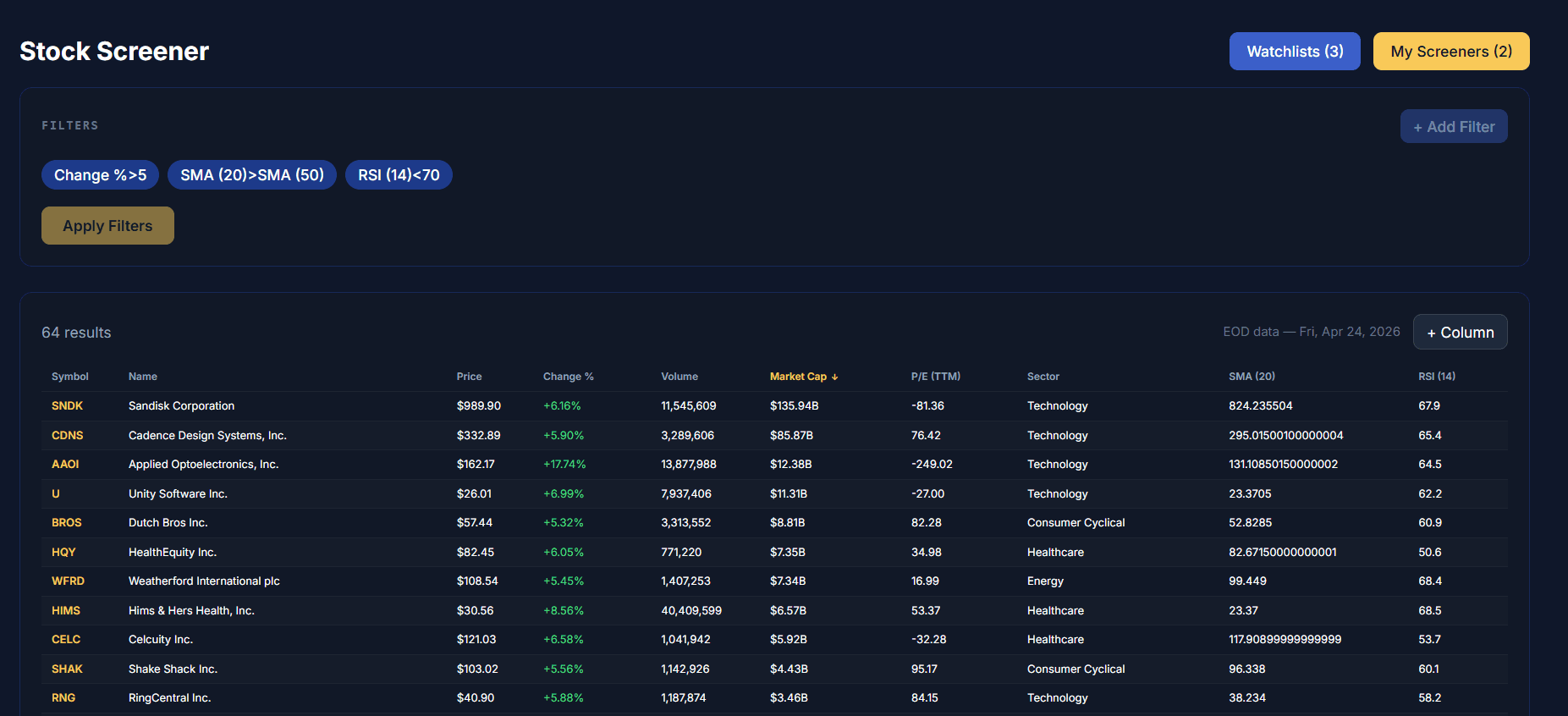Sort by Change % column header

(x=569, y=377)
